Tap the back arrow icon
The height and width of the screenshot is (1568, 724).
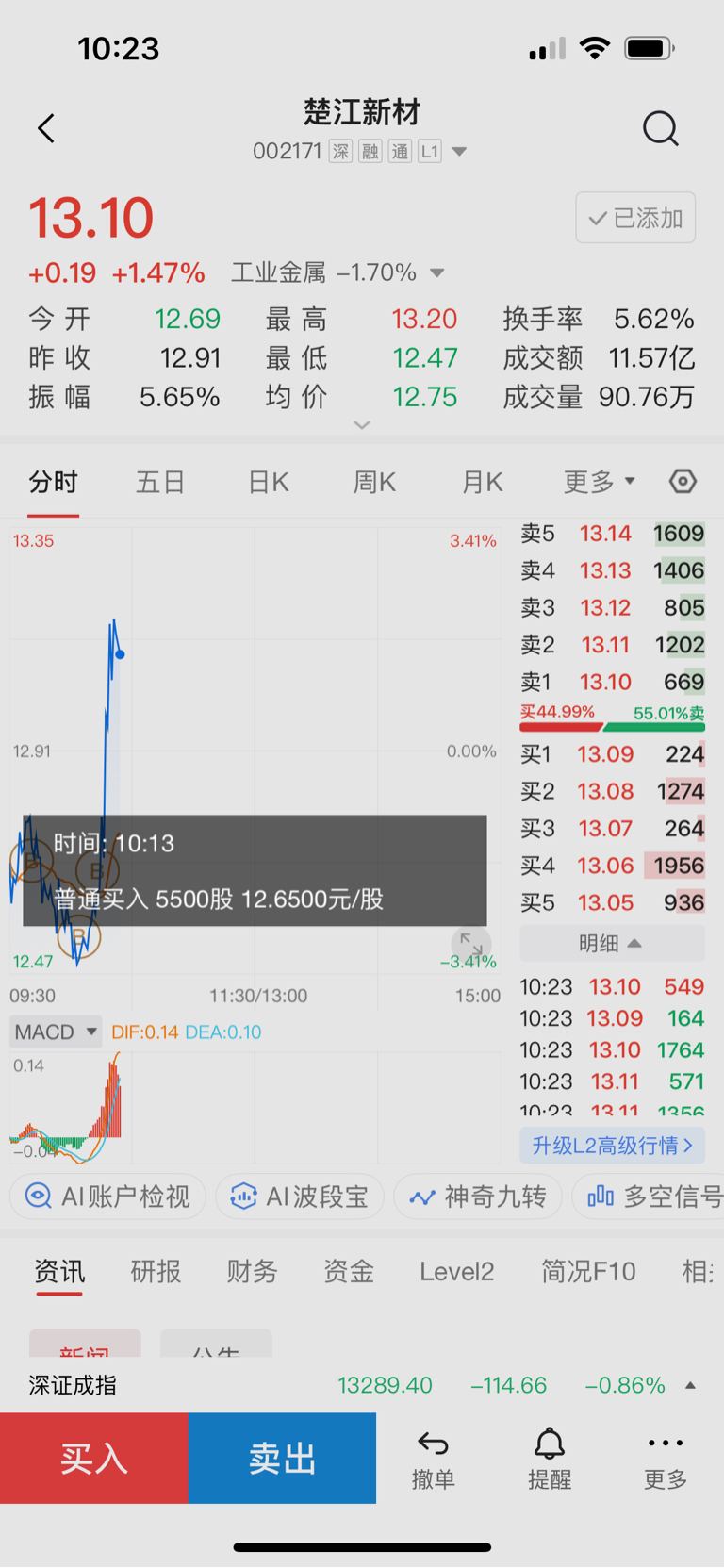(x=46, y=128)
